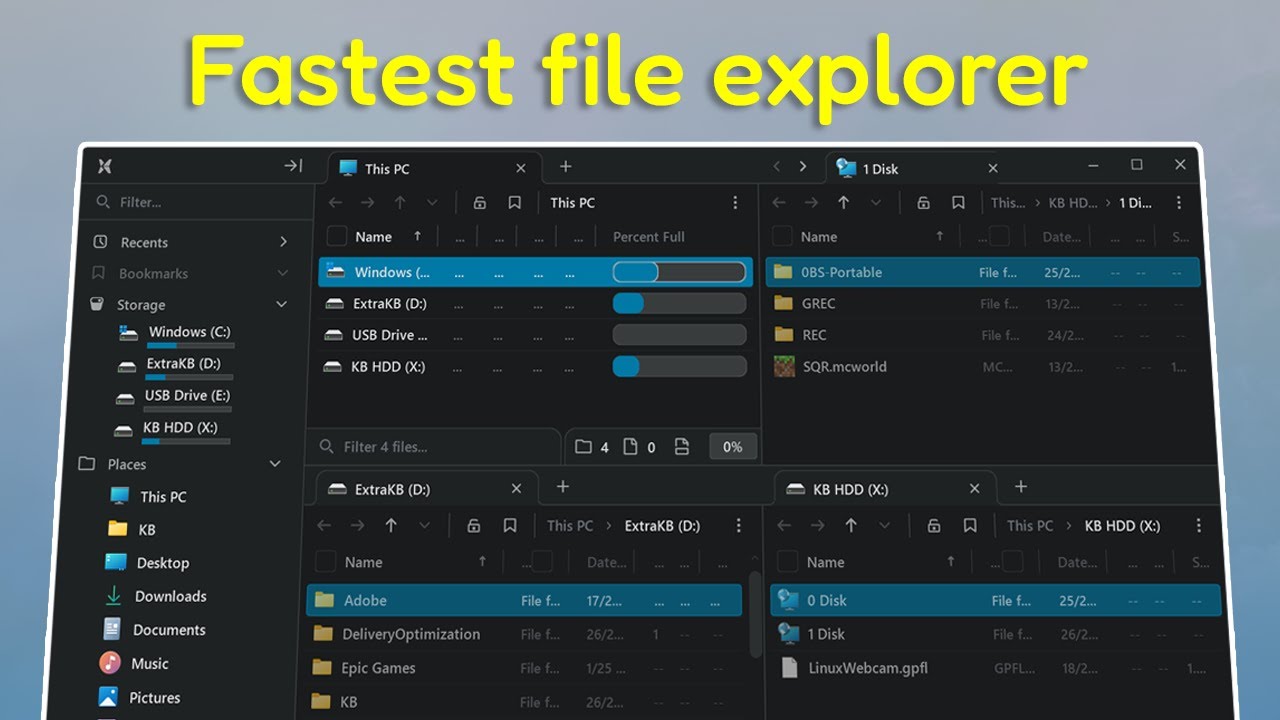
Task: Click This PC breadcrumb in KB HDD (X:) pane
Action: 1030,526
